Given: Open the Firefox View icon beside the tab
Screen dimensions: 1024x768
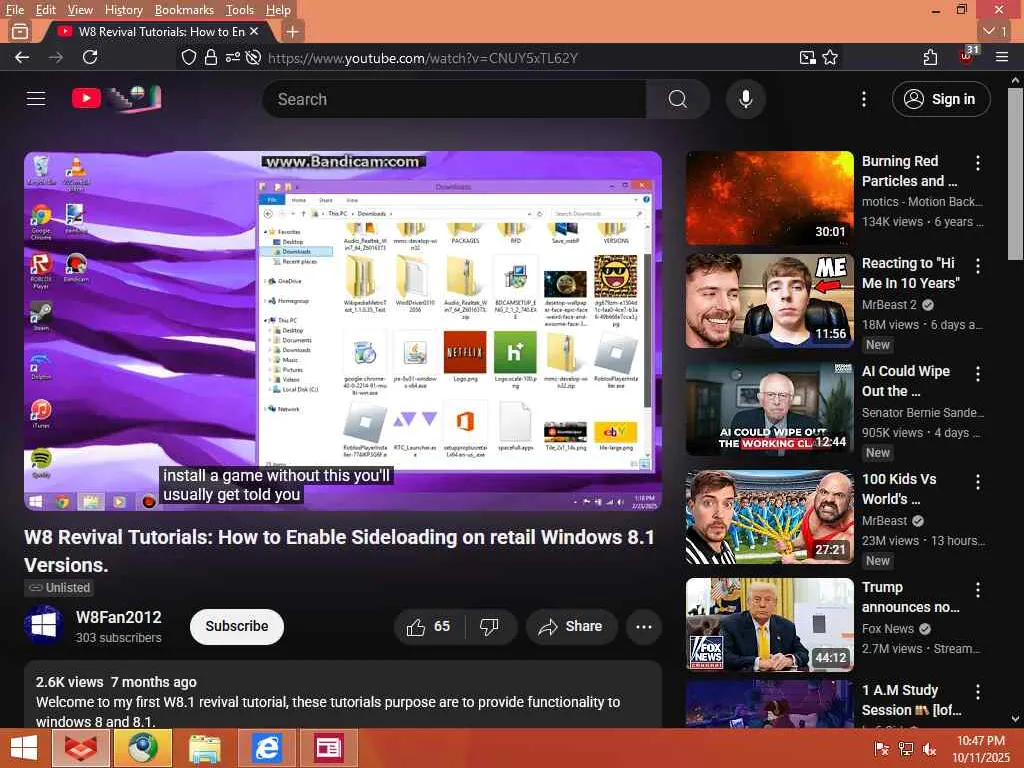Looking at the screenshot, I should click(x=20, y=31).
